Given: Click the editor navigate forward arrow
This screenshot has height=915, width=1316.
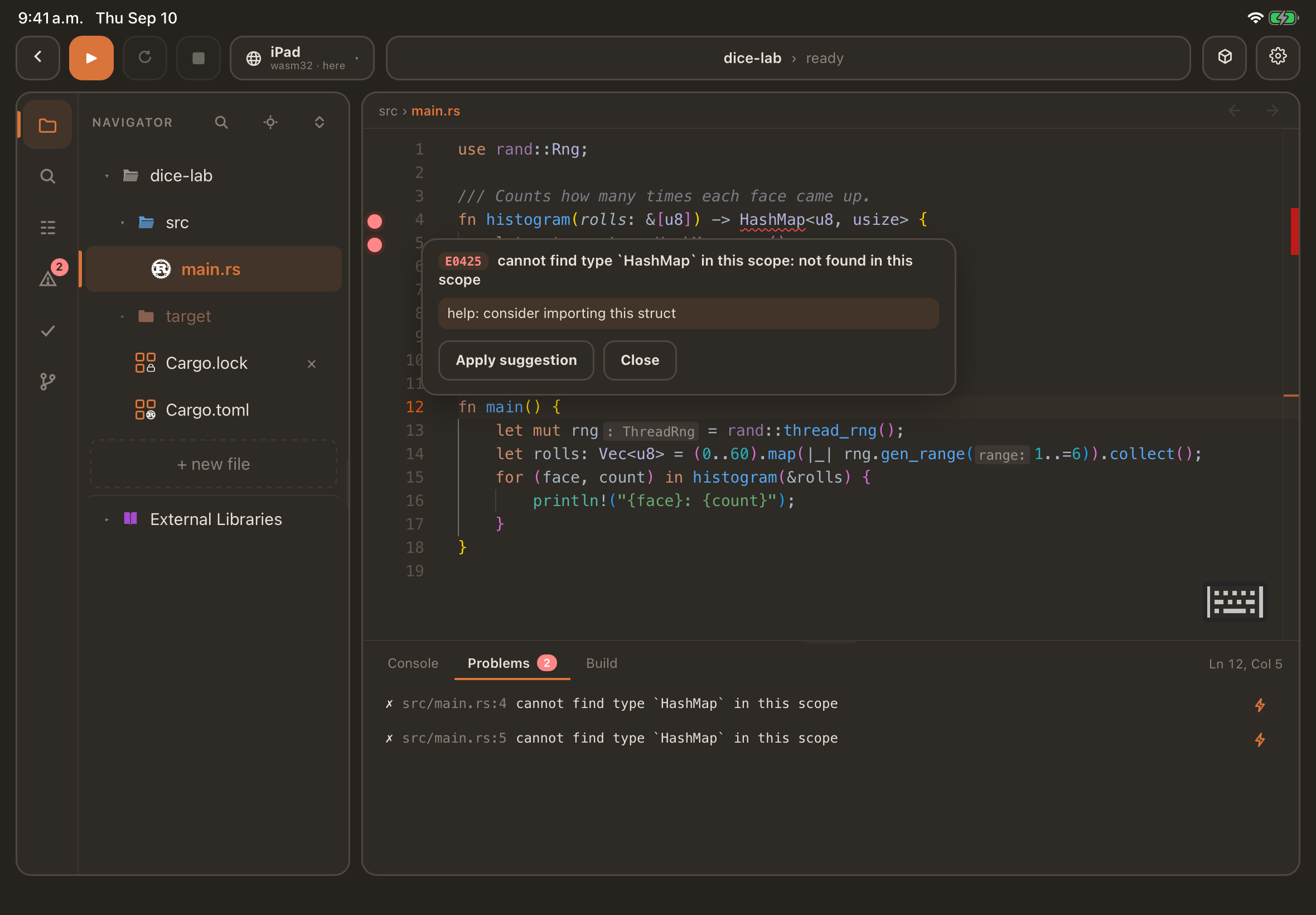Looking at the screenshot, I should pyautogui.click(x=1272, y=110).
